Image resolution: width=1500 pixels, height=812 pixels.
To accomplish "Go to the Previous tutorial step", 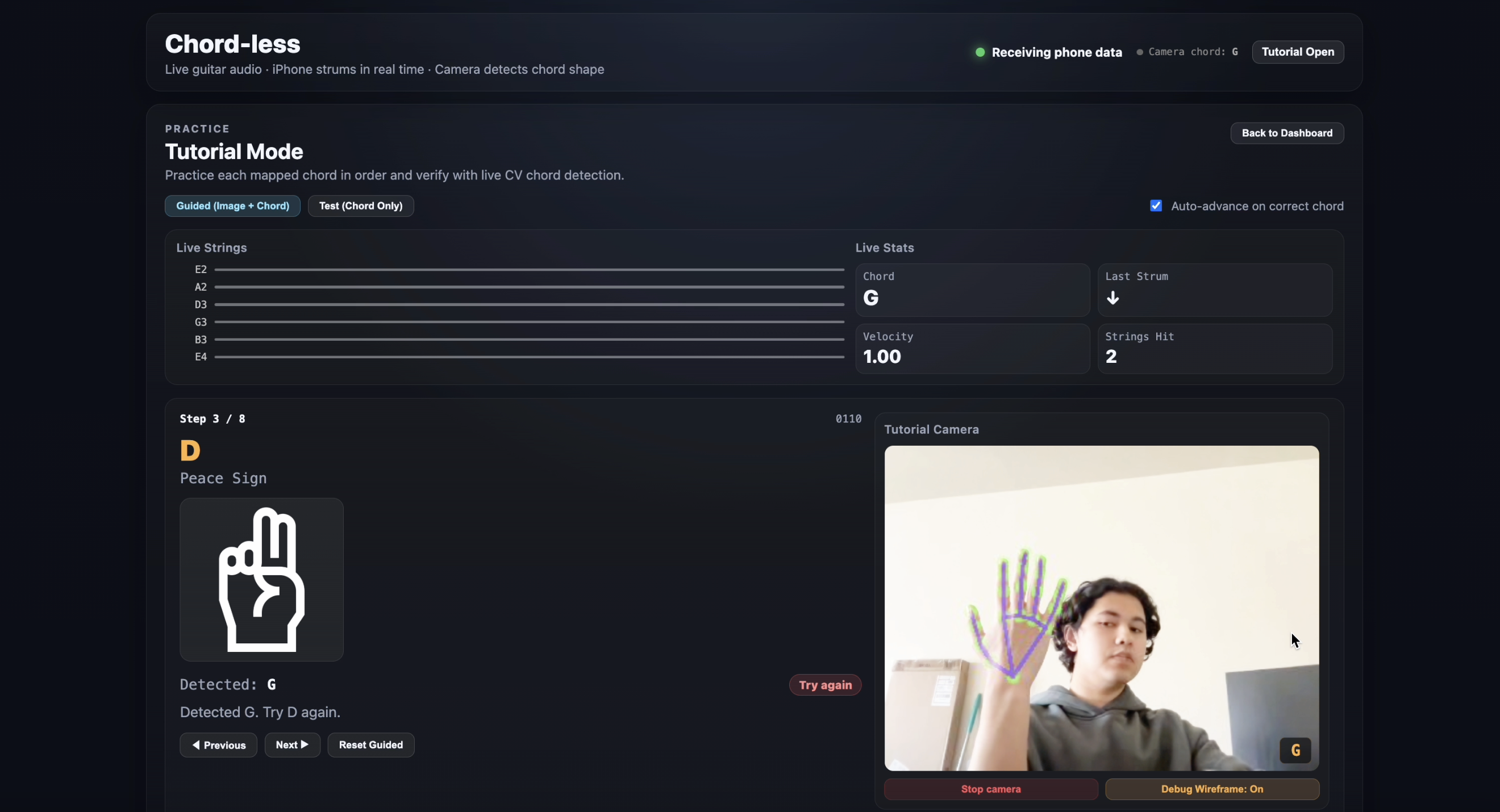I will 218,745.
